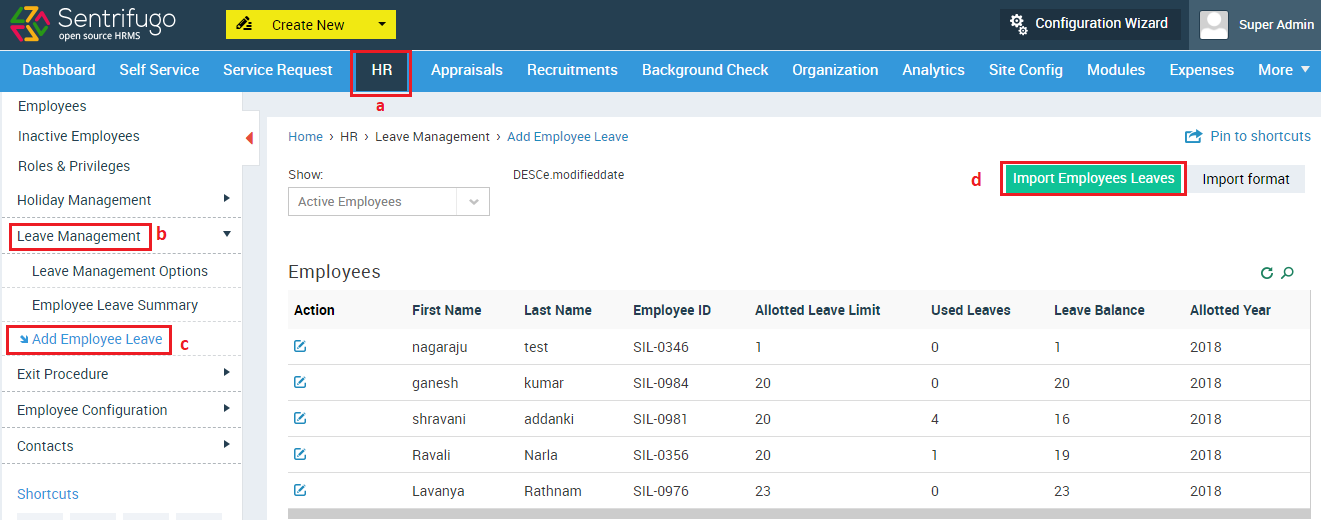1321x520 pixels.
Task: Sort by First Name column
Action: tap(447, 310)
